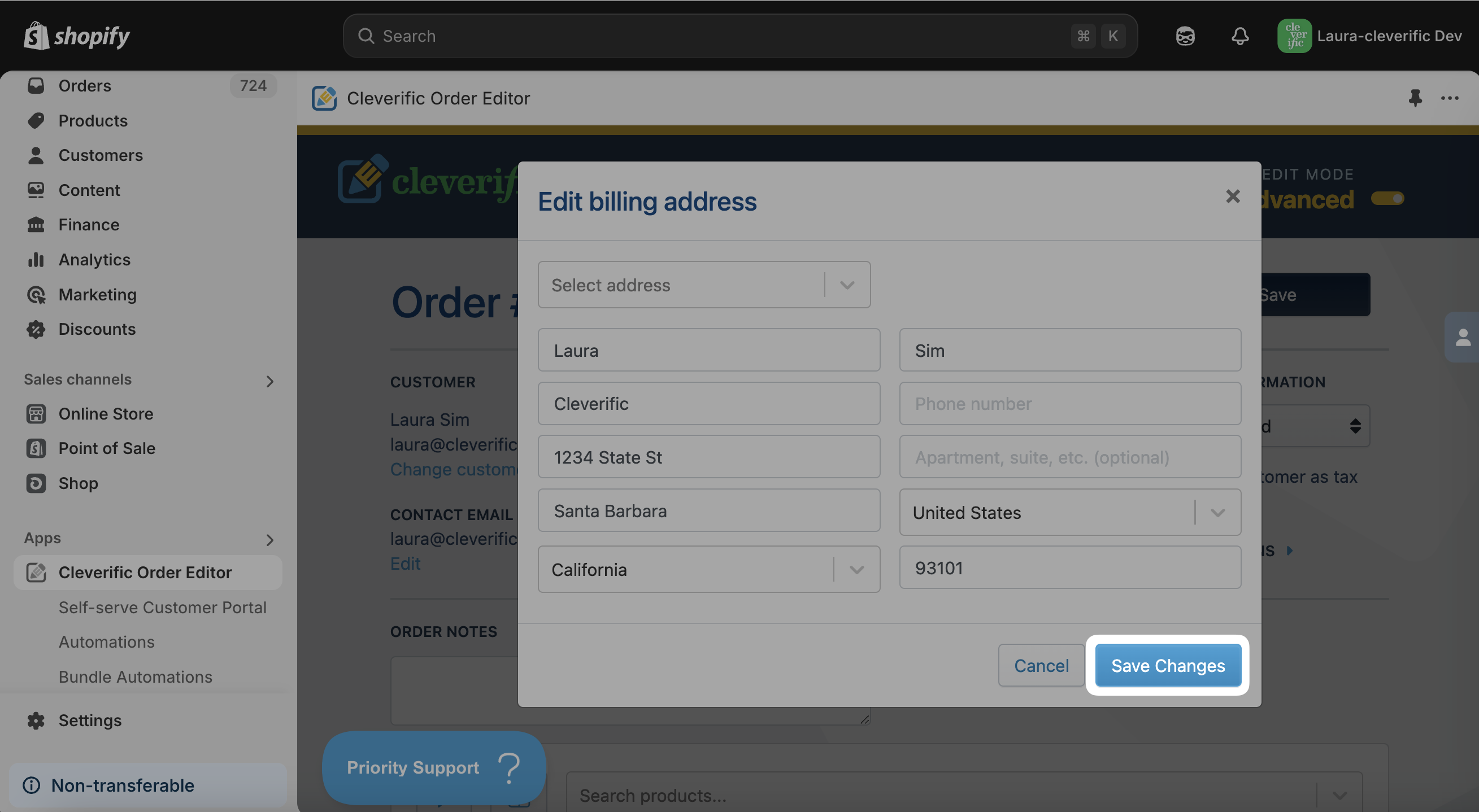Open the notifications bell
The height and width of the screenshot is (812, 1479).
coord(1240,36)
